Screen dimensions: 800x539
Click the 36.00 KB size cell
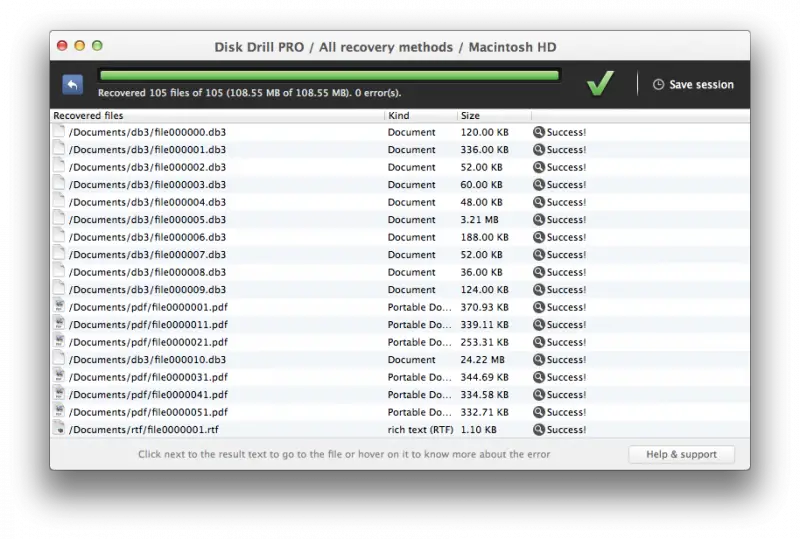[x=481, y=272]
